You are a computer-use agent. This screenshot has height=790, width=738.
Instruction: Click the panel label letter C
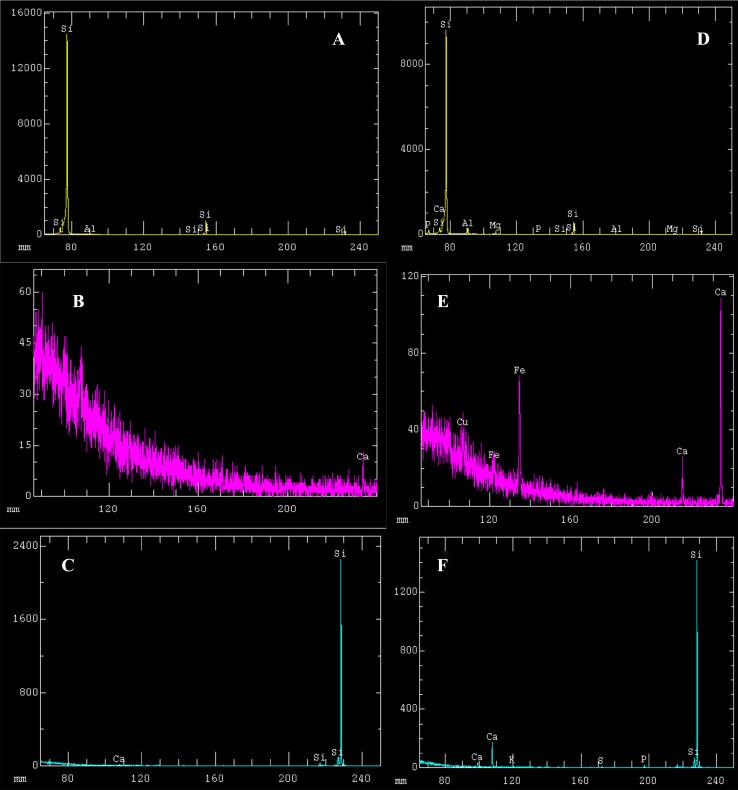[68, 565]
